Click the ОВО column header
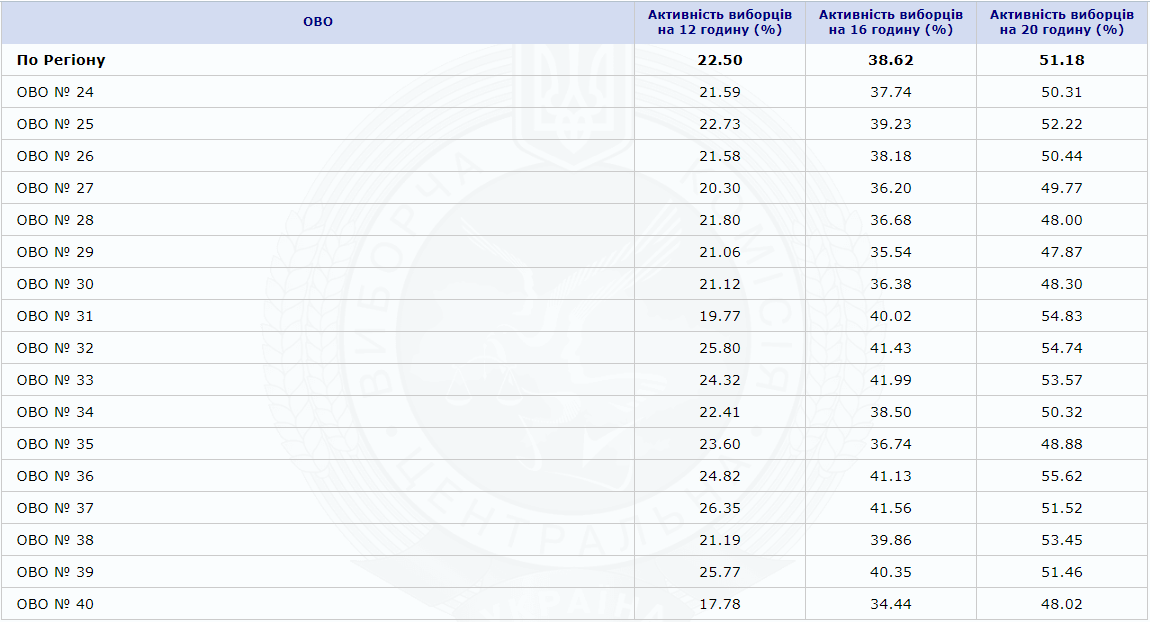The image size is (1150, 622). pos(318,22)
